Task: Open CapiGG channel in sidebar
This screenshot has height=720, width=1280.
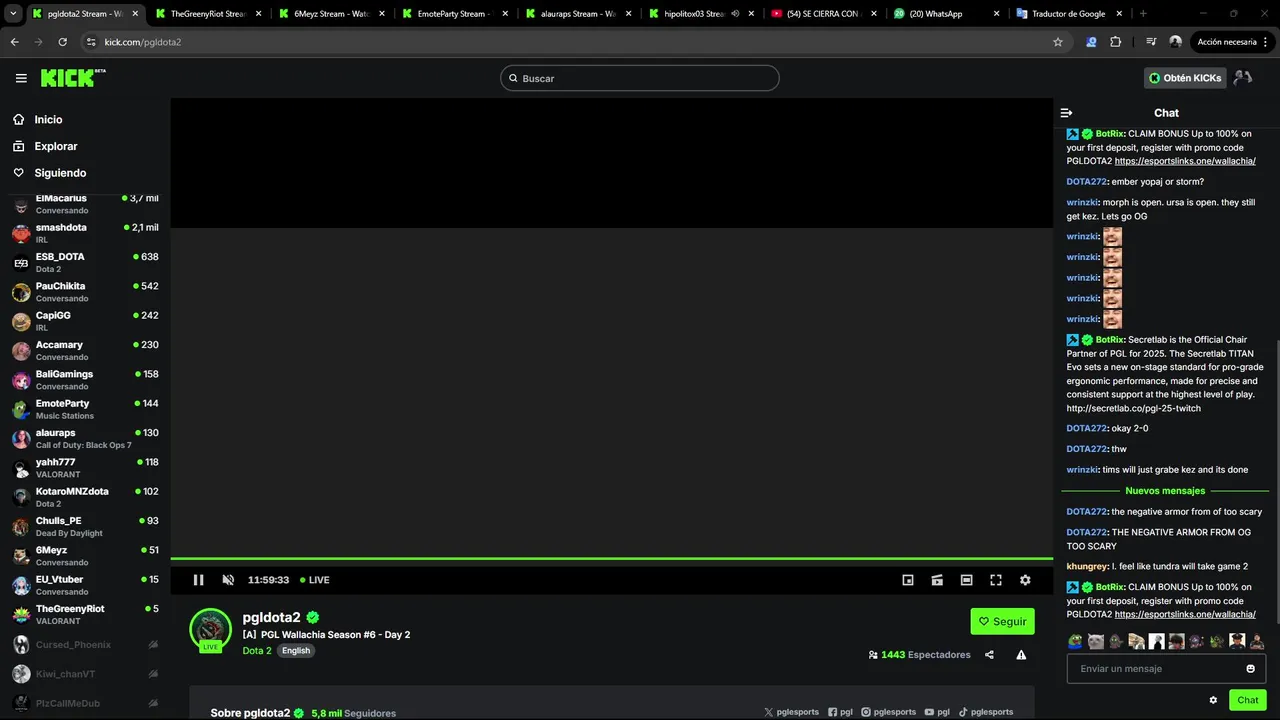Action: [x=85, y=321]
